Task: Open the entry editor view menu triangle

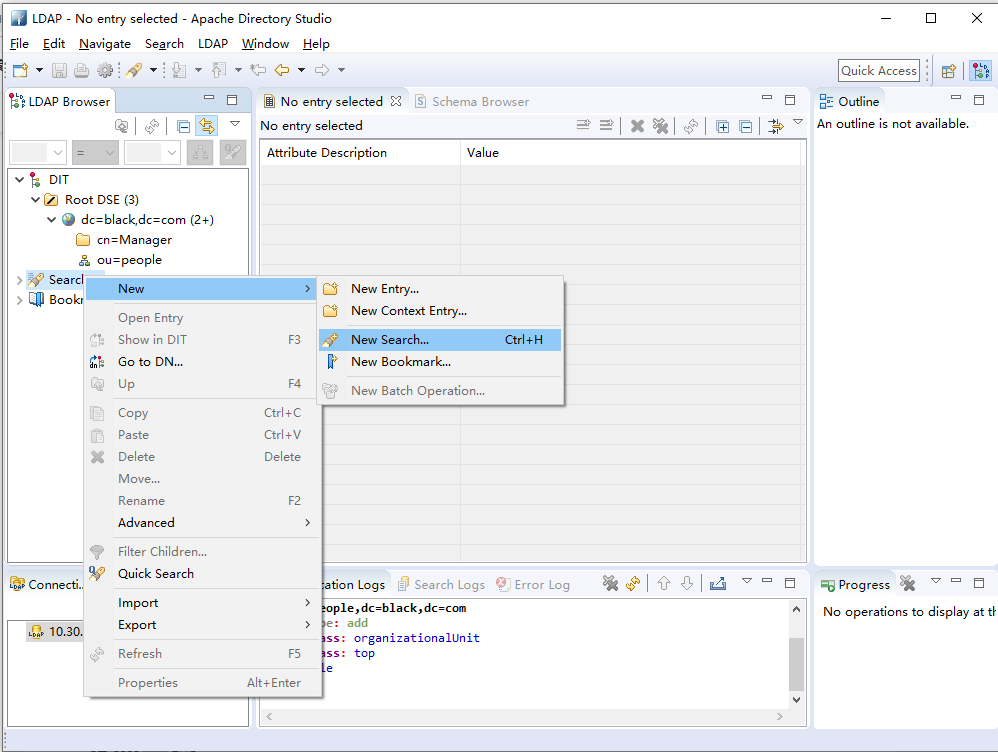Action: click(x=798, y=122)
